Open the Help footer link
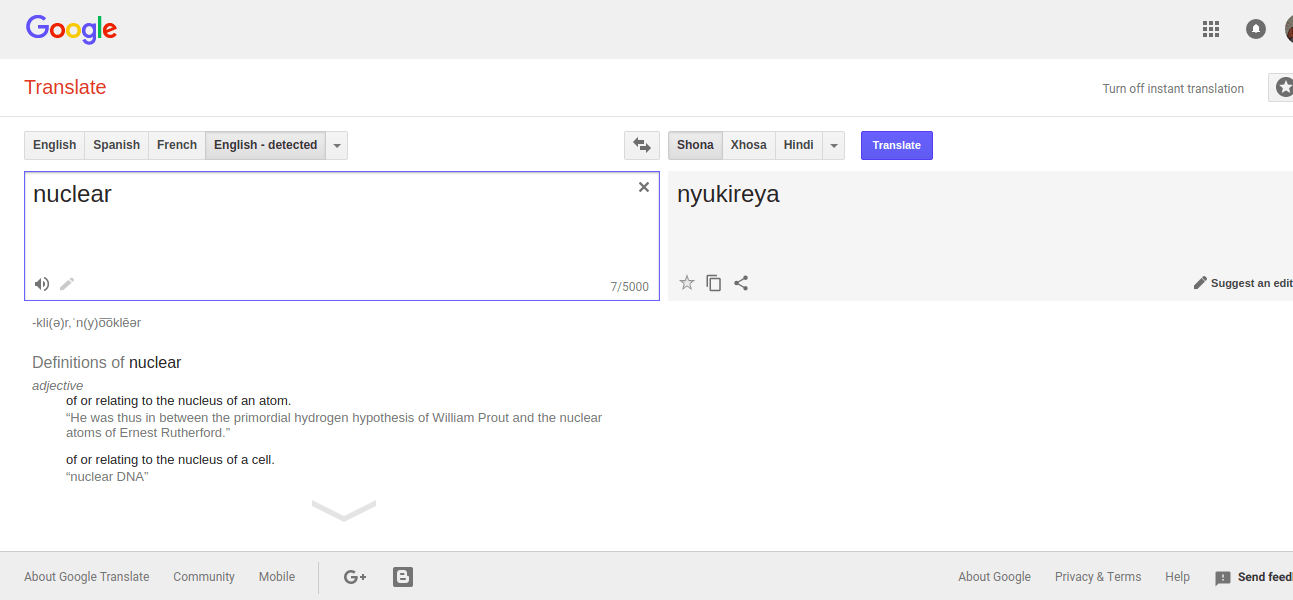The width and height of the screenshot is (1293, 600). [x=1177, y=577]
